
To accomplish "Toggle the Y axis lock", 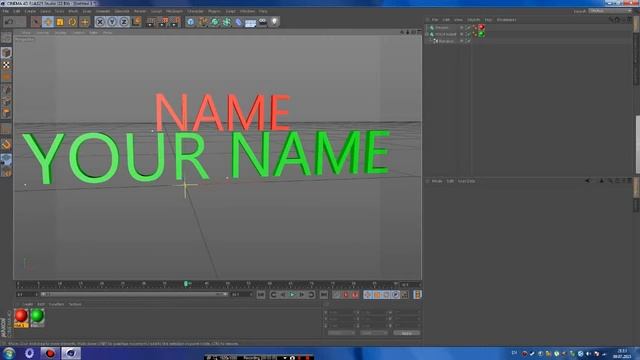I will coord(112,22).
